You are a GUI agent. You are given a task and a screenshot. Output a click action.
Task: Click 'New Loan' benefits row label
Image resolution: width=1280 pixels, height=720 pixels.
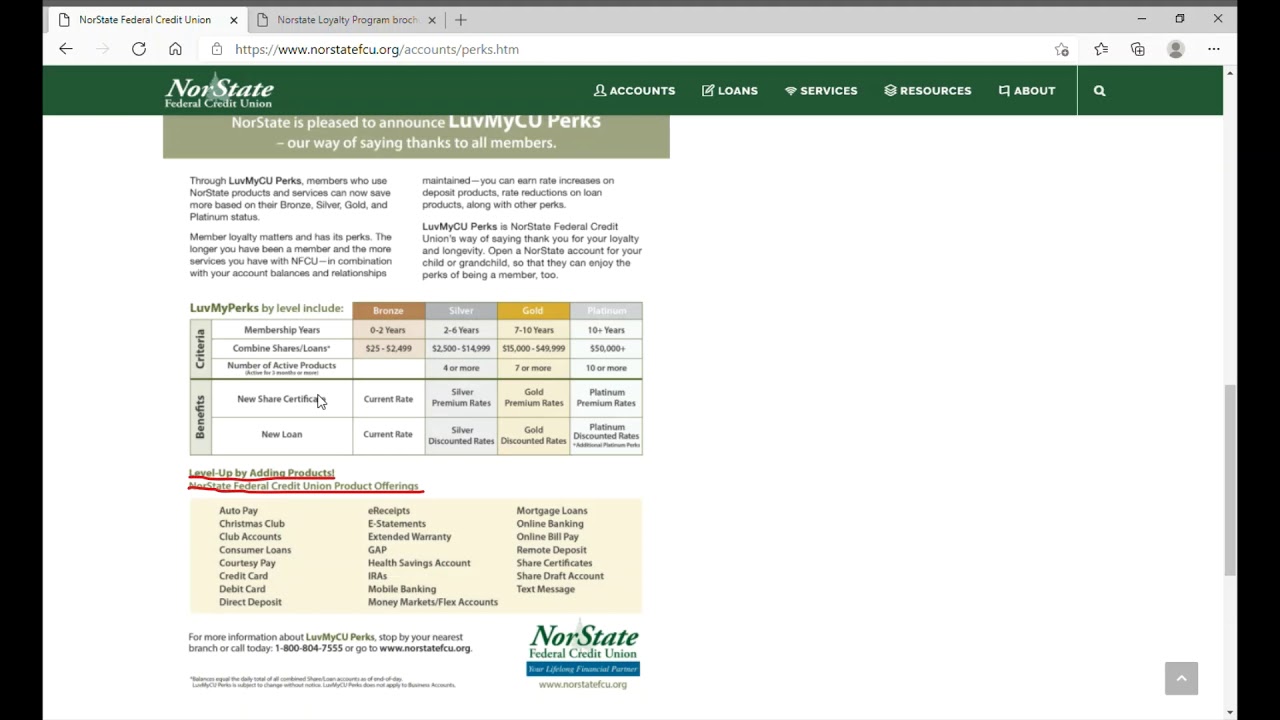point(282,435)
